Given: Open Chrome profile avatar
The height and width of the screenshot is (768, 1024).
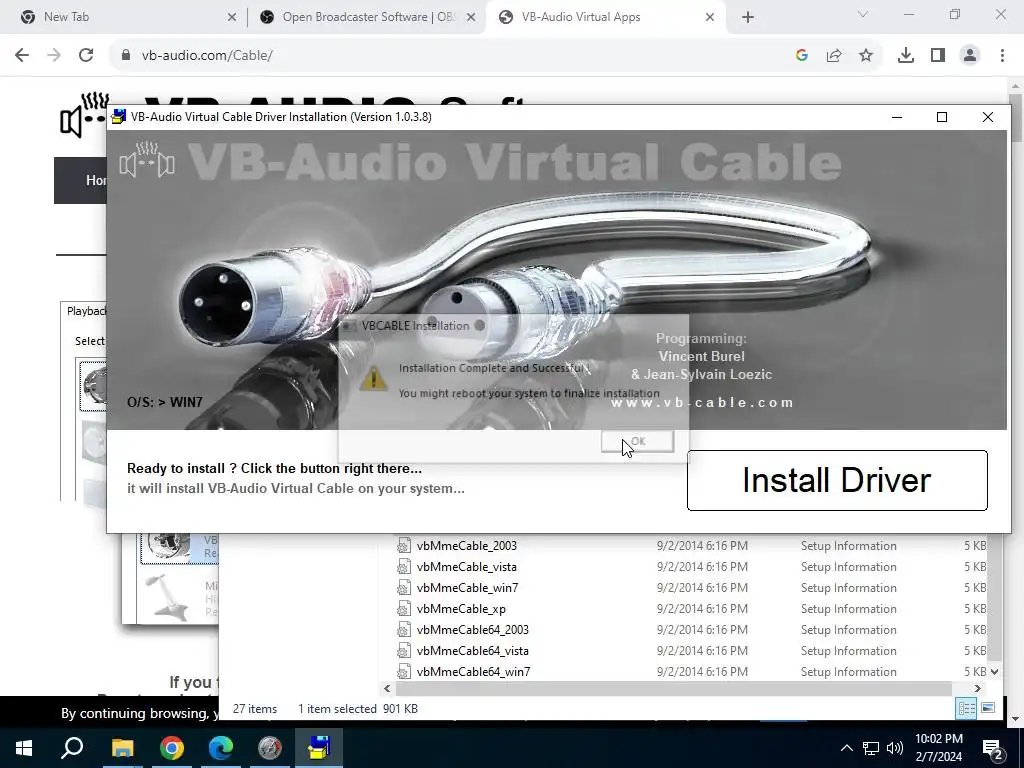Looking at the screenshot, I should coord(970,56).
